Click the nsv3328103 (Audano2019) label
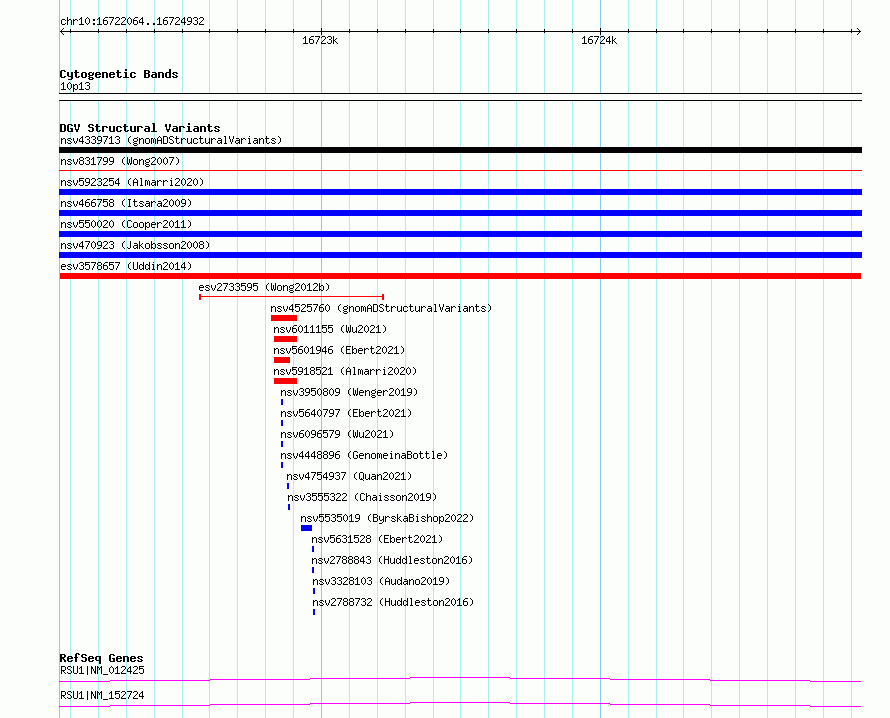890x718 pixels. click(381, 581)
